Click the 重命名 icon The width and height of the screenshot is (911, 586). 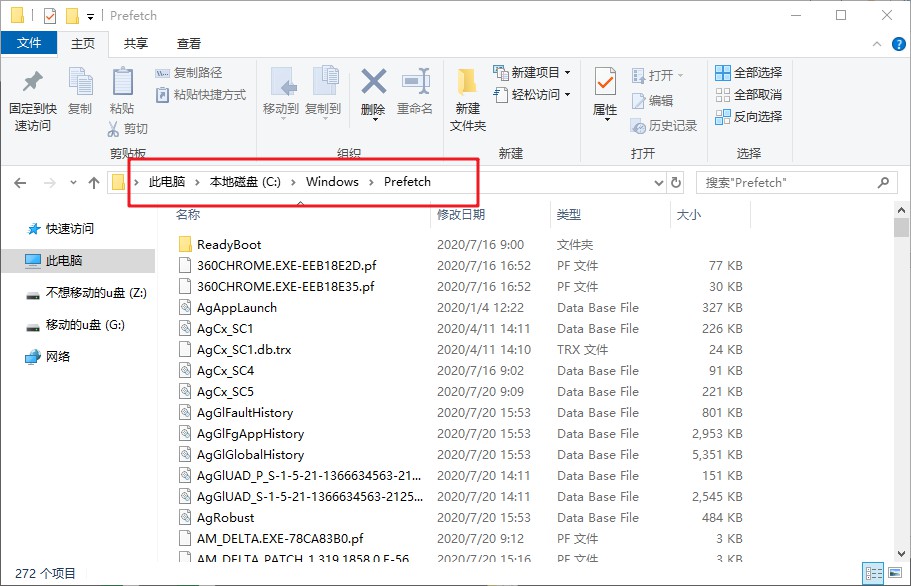(x=416, y=82)
